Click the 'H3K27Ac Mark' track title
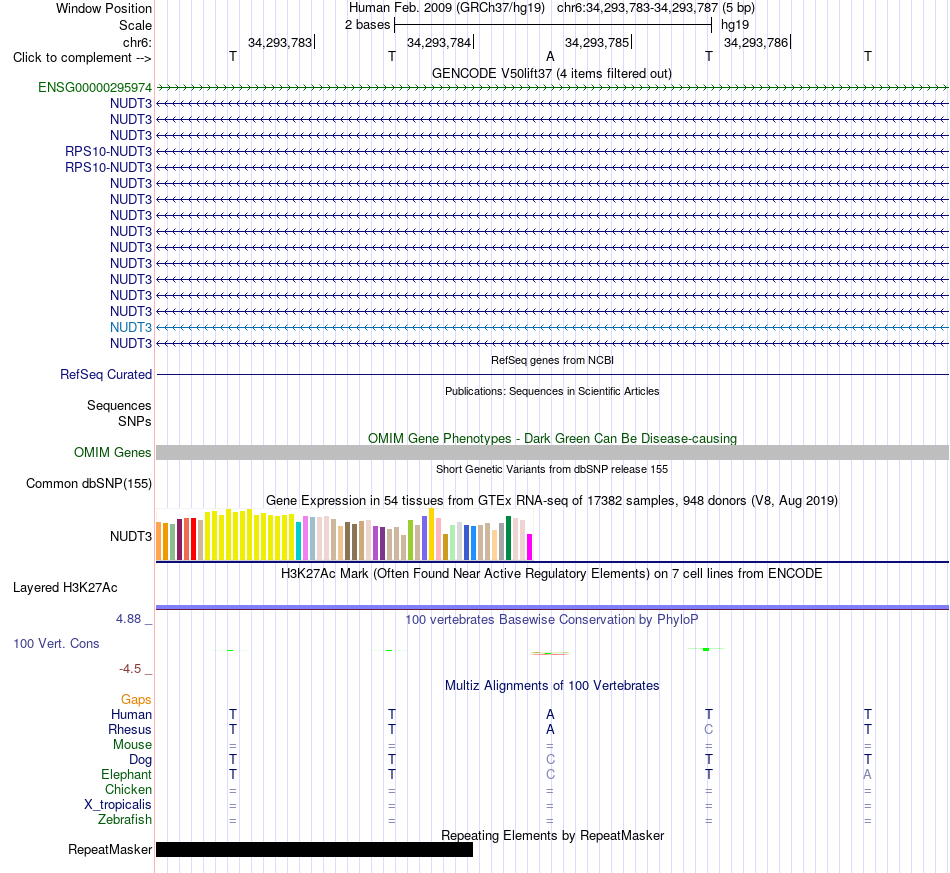 click(x=552, y=574)
